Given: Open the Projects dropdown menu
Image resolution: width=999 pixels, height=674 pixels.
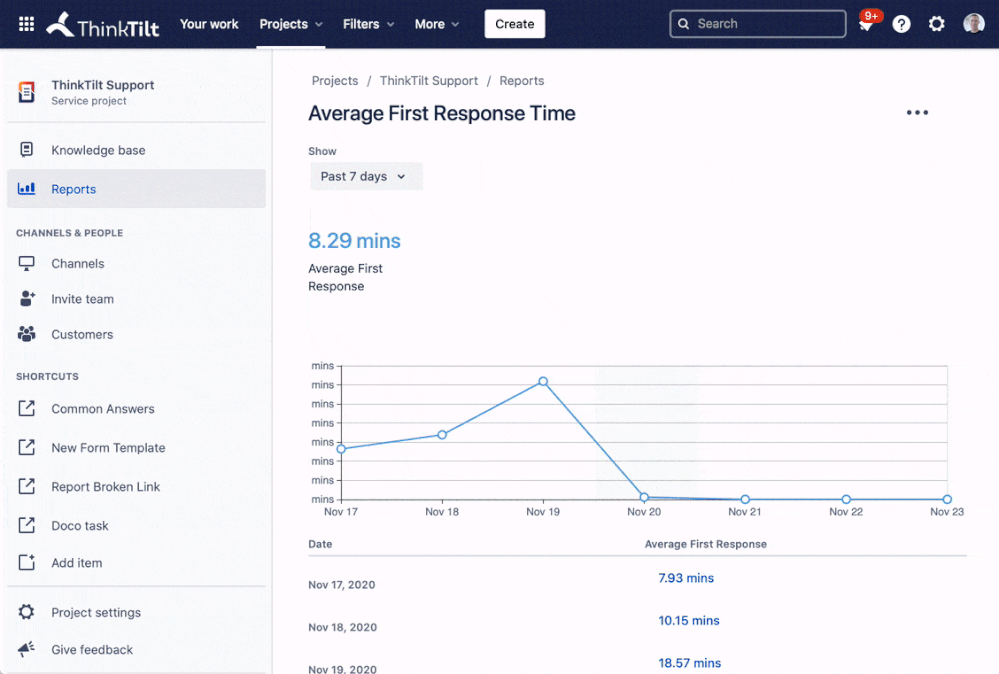Looking at the screenshot, I should pos(291,24).
